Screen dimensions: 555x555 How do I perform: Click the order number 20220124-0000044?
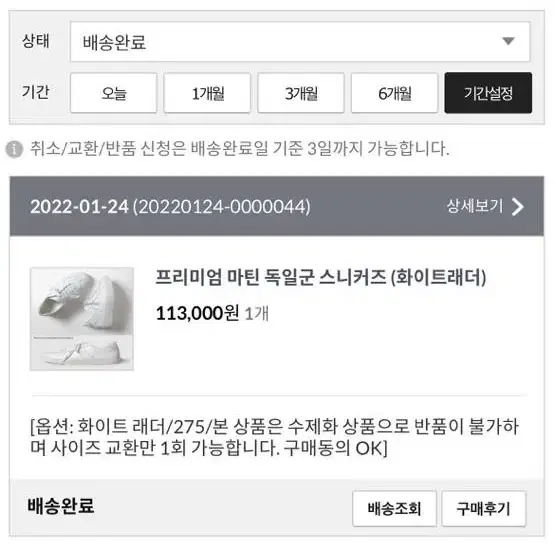[222, 207]
